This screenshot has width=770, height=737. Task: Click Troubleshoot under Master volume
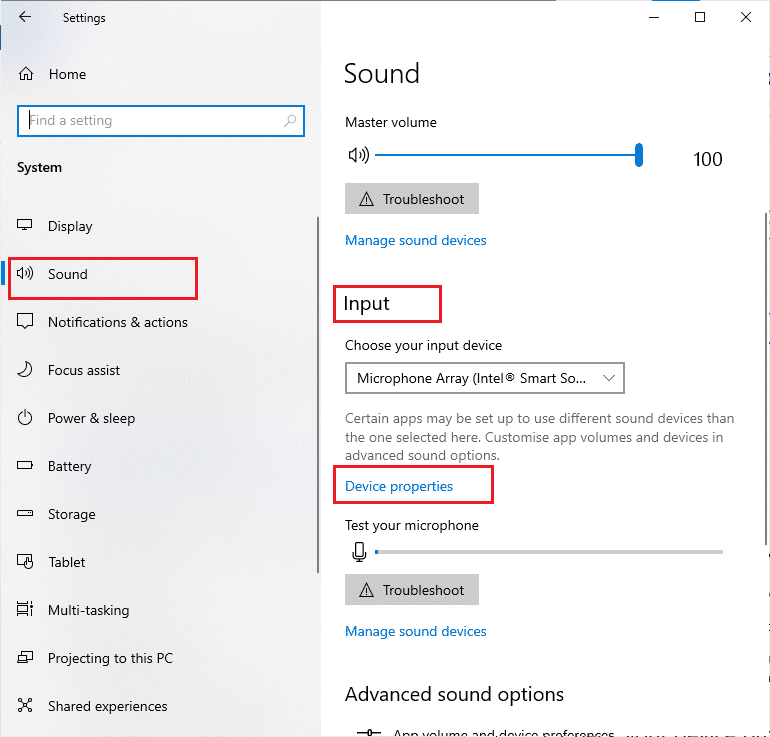click(412, 199)
